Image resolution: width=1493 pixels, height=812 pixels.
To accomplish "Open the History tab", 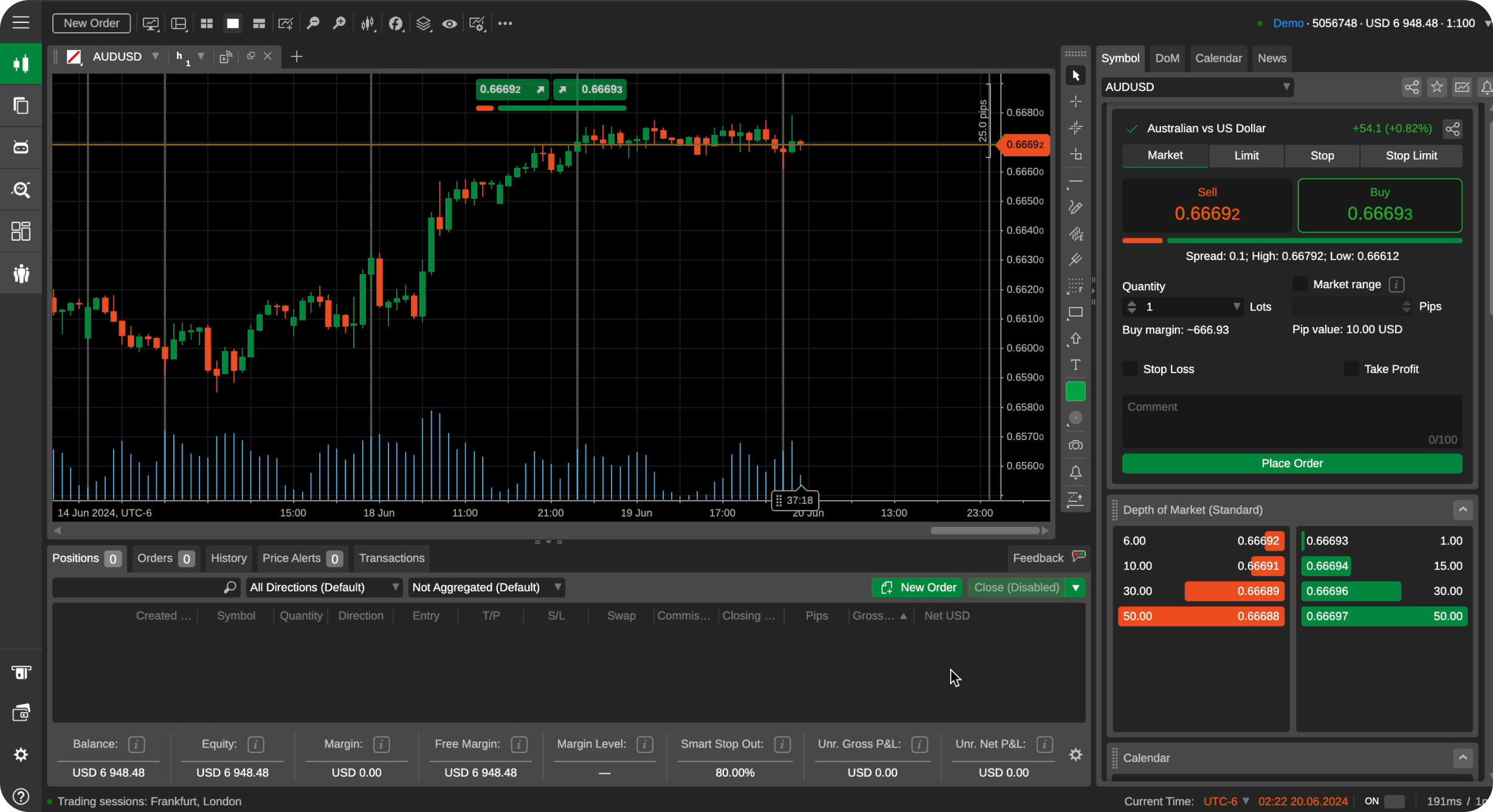I will pyautogui.click(x=229, y=558).
